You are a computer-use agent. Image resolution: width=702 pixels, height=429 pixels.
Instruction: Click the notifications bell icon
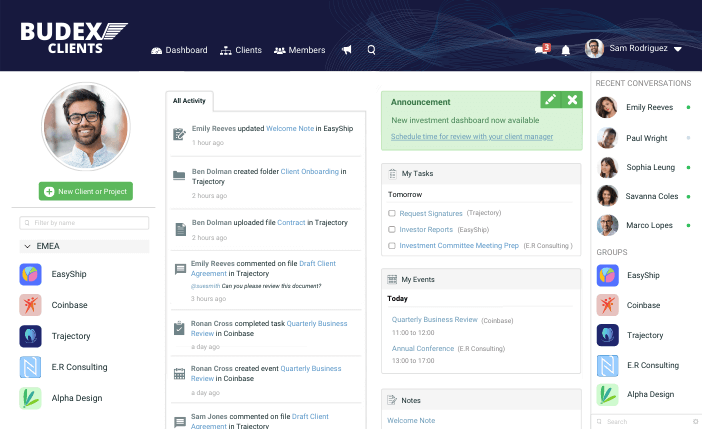[x=566, y=50]
